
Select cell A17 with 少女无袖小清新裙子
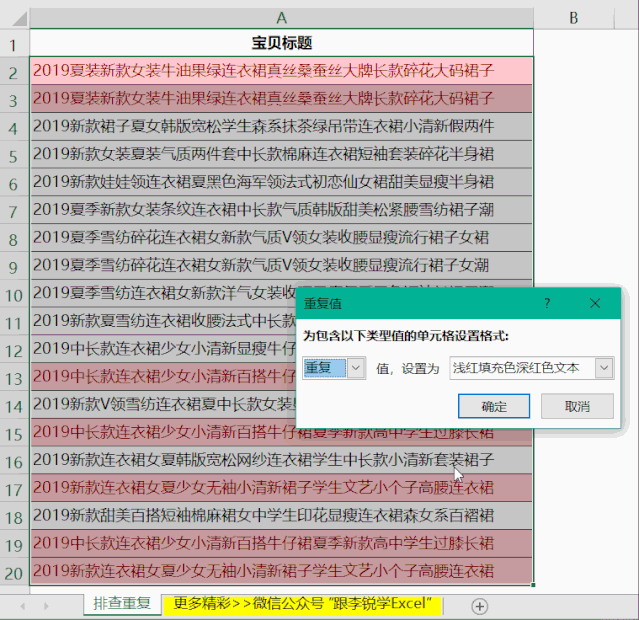282,488
